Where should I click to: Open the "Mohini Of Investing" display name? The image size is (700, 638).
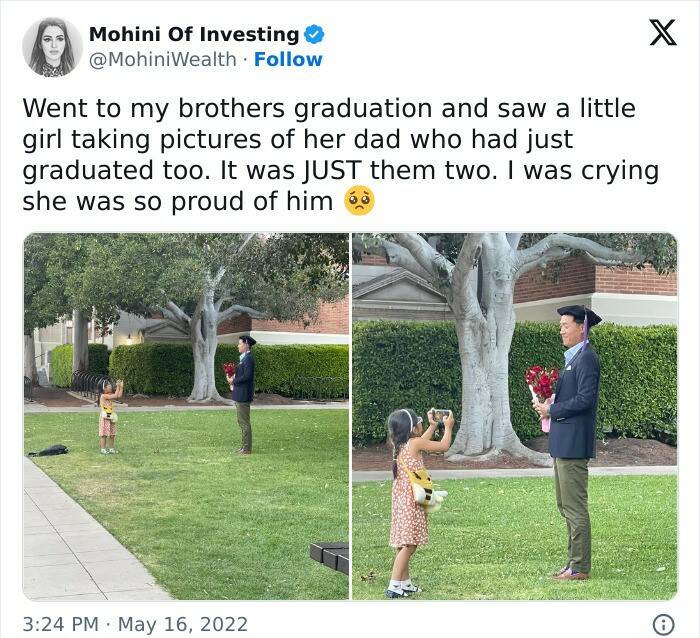pyautogui.click(x=193, y=34)
